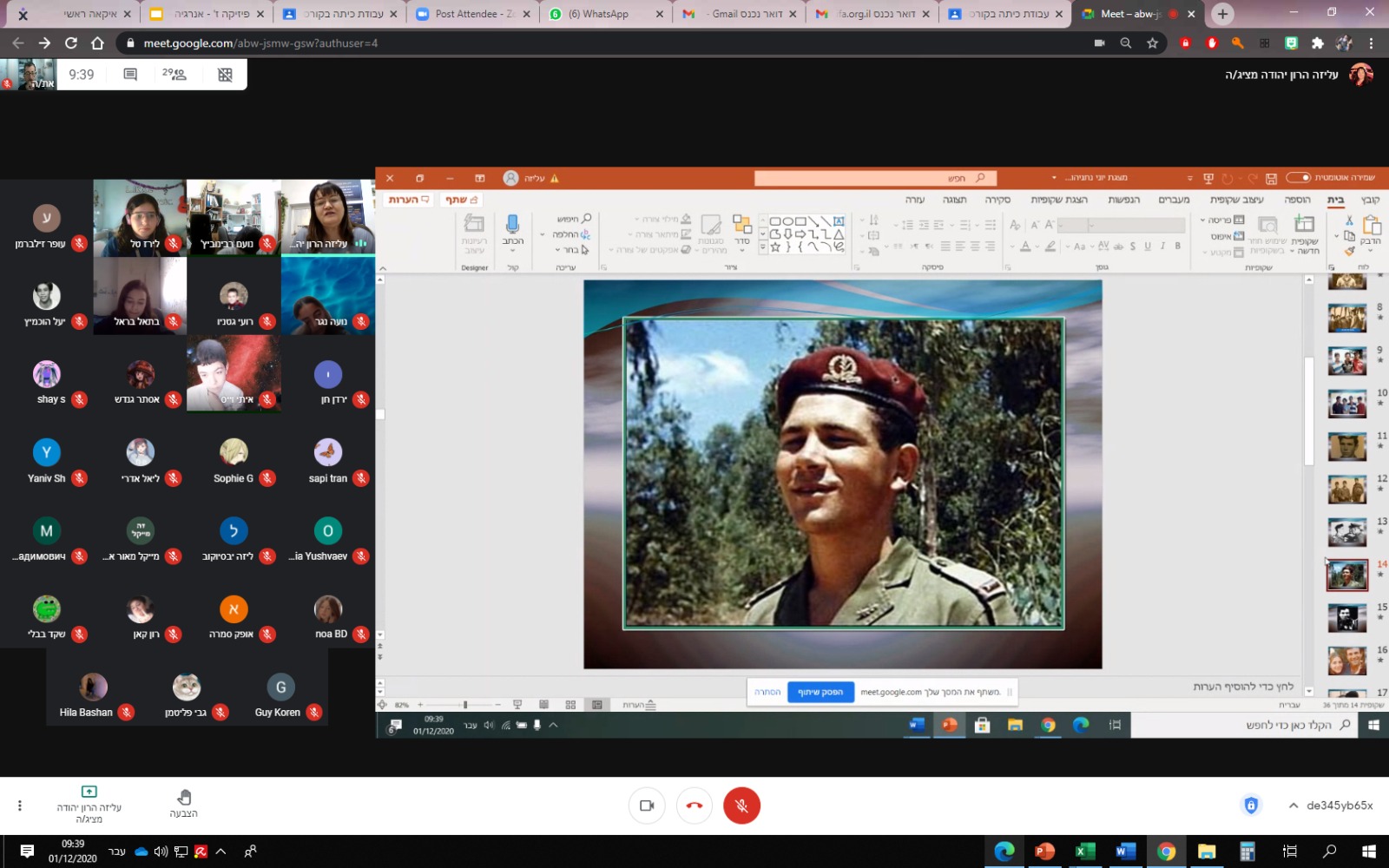Click the zoom slider handle in status bar

[465, 705]
